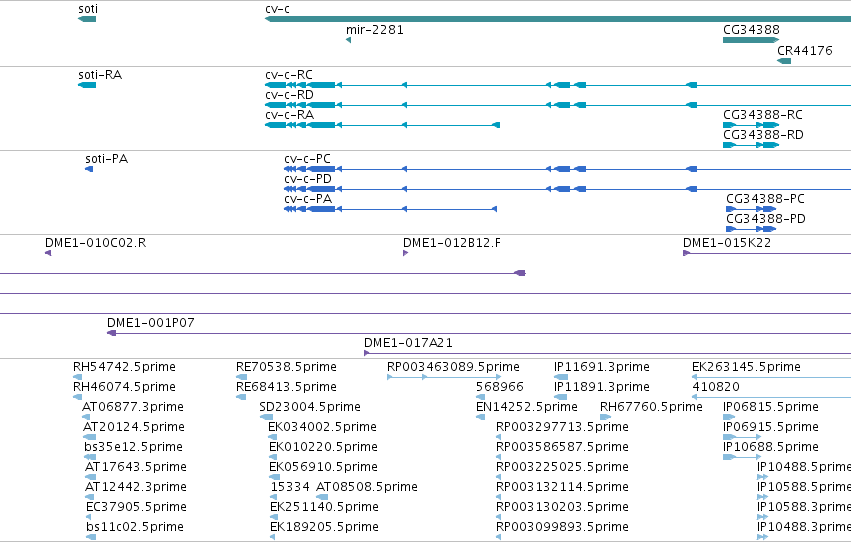
Task: Select the DME1-015K22 clone
Action: coord(767,253)
